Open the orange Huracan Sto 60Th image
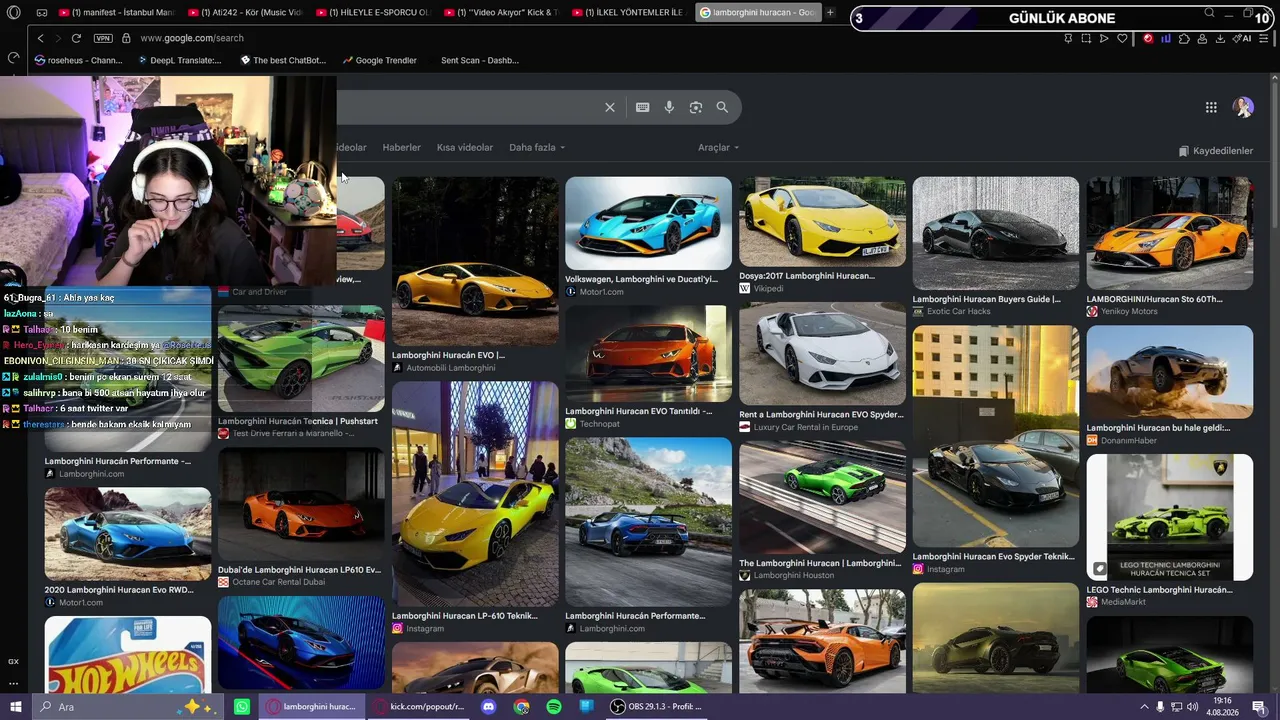Viewport: 1280px width, 720px height. (x=1170, y=234)
